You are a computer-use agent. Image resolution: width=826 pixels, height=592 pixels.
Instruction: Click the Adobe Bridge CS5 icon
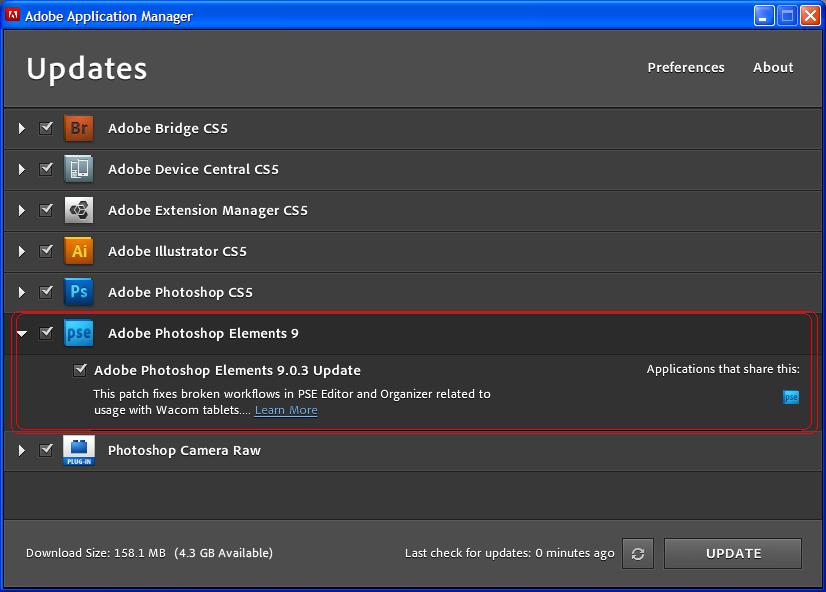tap(79, 129)
